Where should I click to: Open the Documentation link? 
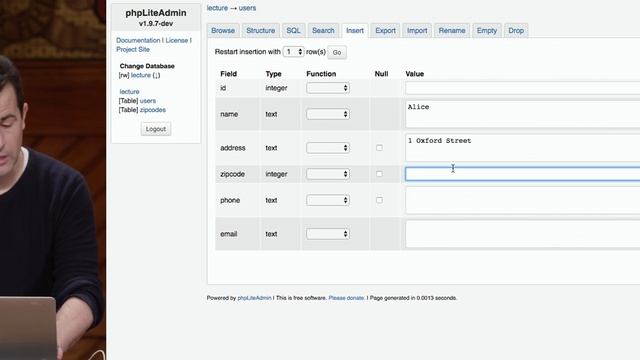[x=138, y=40]
